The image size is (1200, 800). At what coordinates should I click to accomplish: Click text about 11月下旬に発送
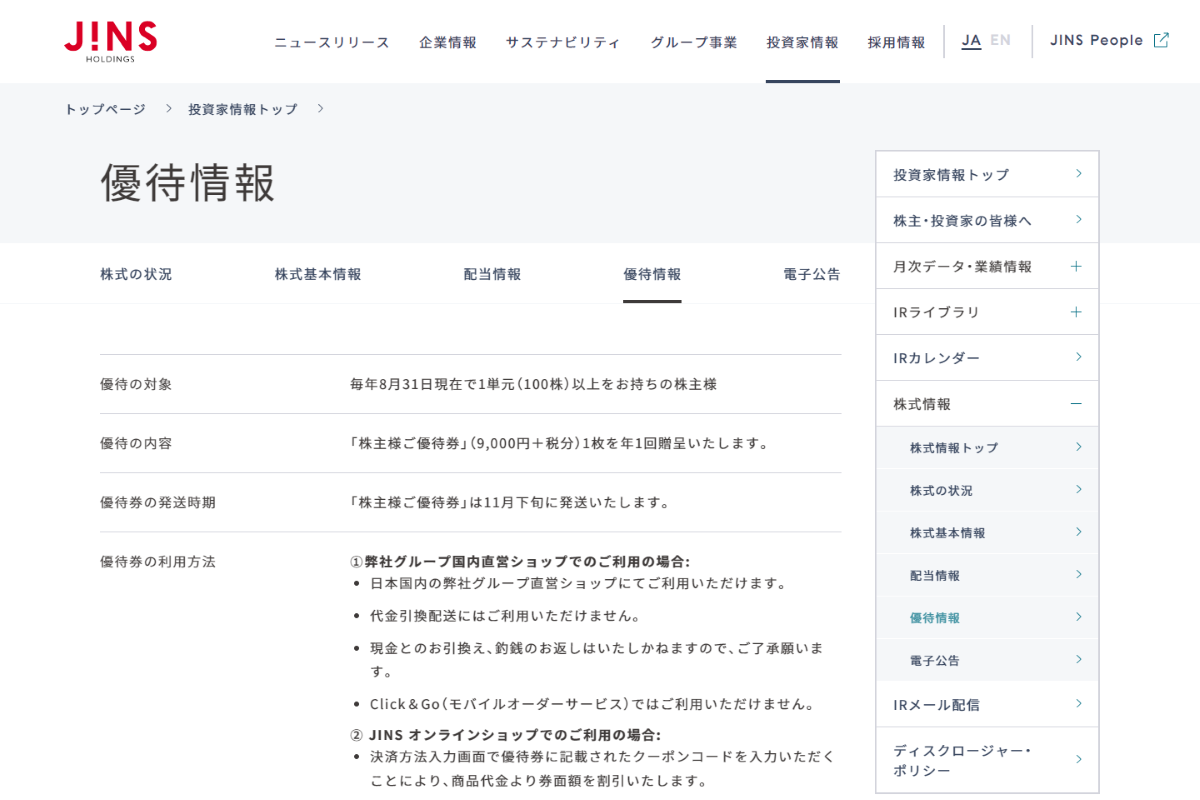tap(510, 502)
